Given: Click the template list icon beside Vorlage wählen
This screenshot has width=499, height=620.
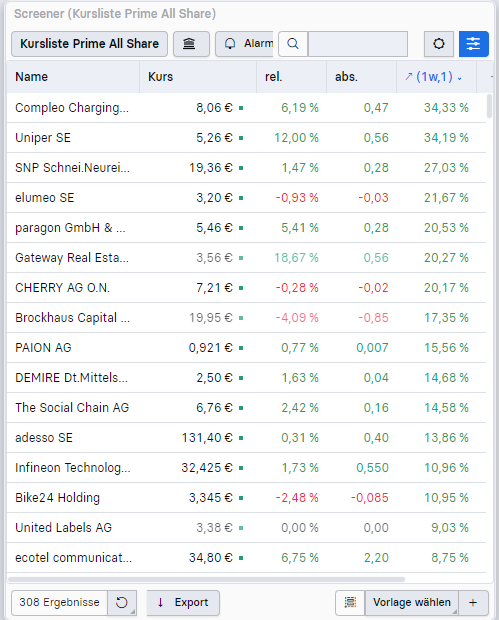Looking at the screenshot, I should [x=350, y=603].
